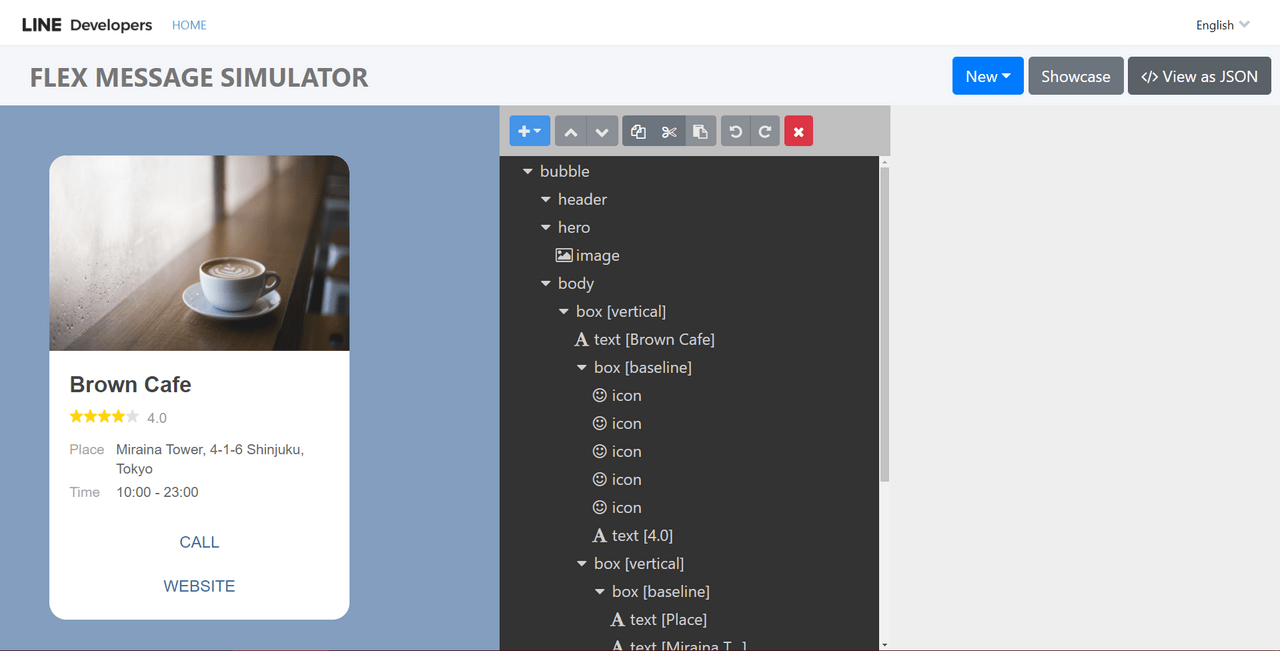Delete node with red X button
Screen dimensions: 1280x651
pyautogui.click(x=798, y=131)
